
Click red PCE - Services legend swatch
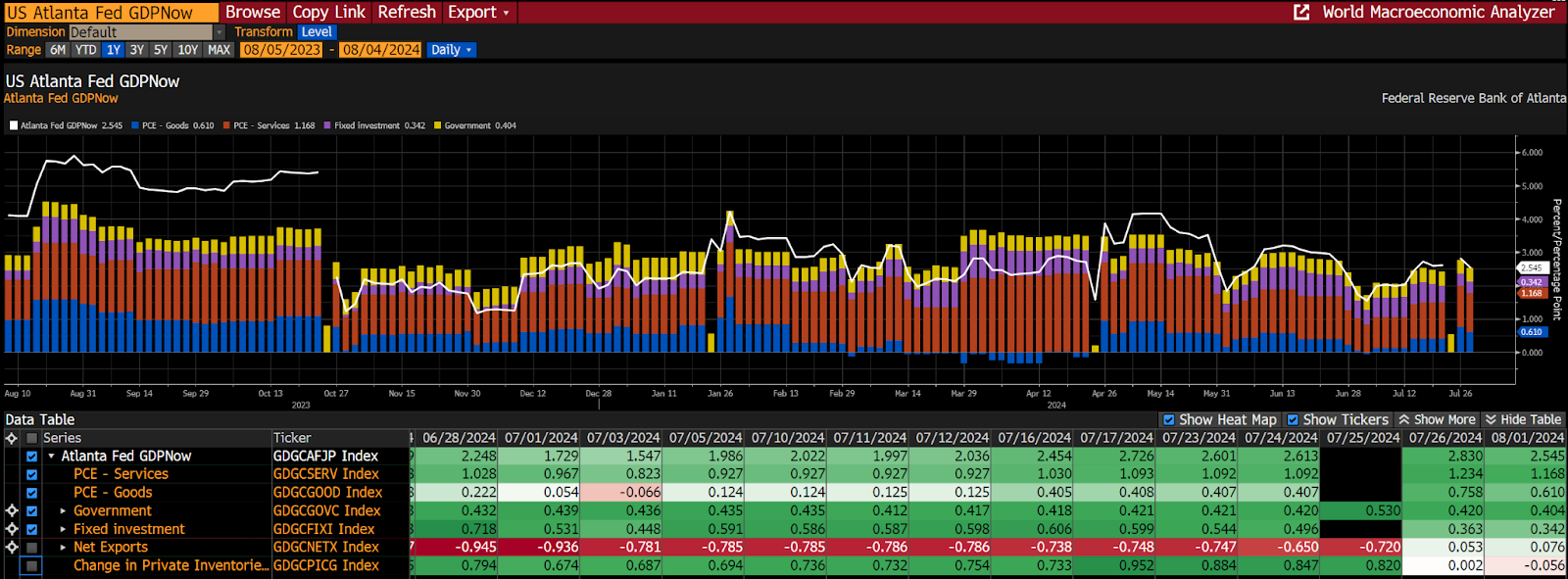click(x=226, y=125)
